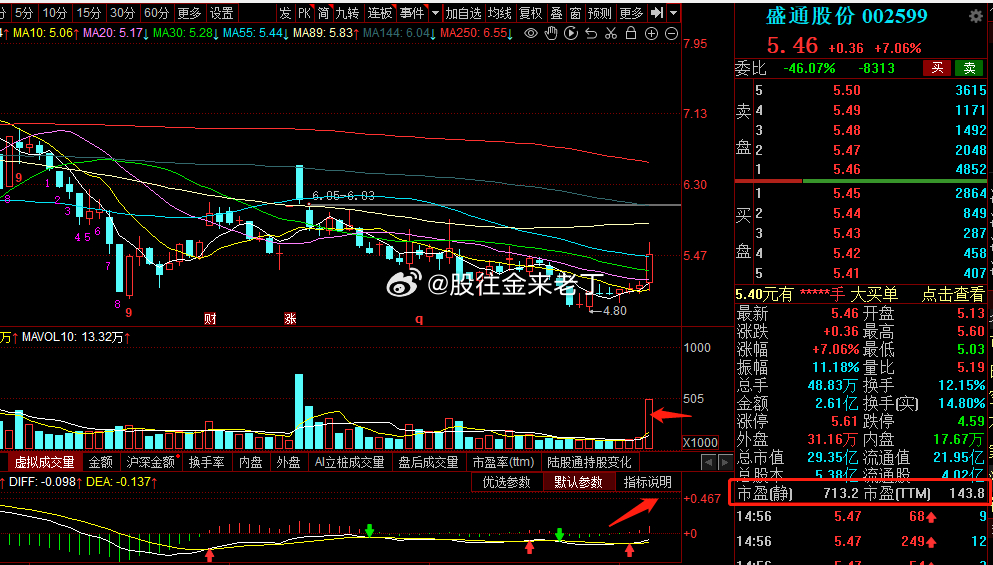993x565 pixels.
Task: Open the dropdown arrow after 事件
Action: [x=432, y=13]
